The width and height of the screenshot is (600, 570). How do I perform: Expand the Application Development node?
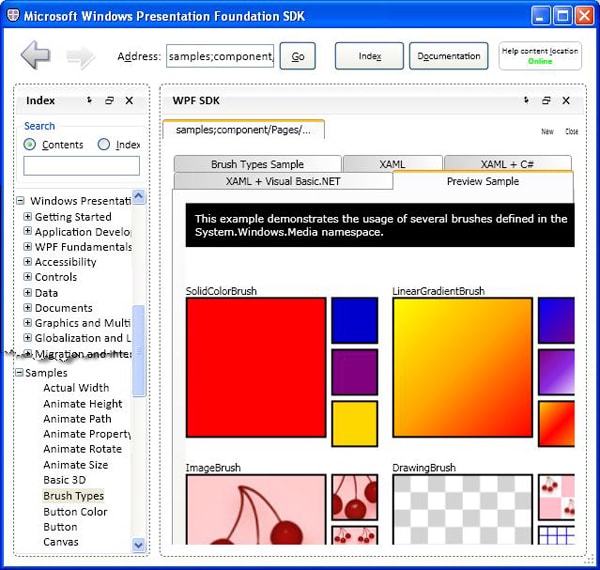tap(28, 231)
